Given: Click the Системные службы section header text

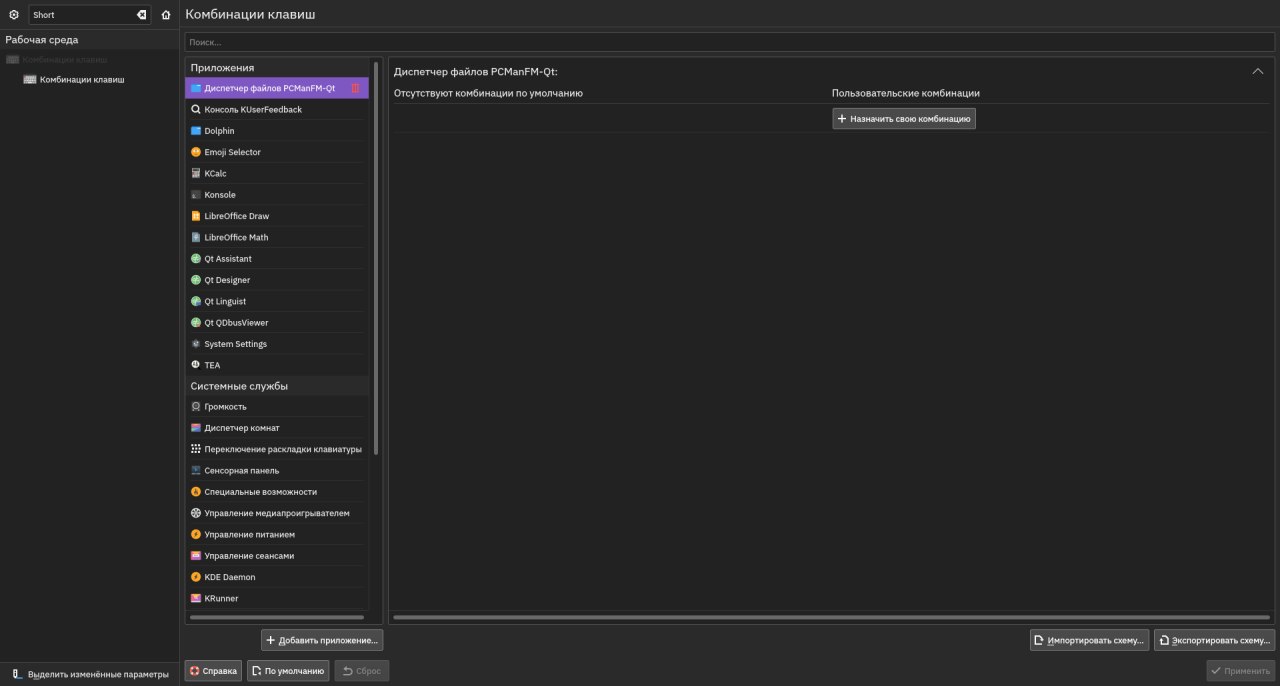Looking at the screenshot, I should coord(239,386).
